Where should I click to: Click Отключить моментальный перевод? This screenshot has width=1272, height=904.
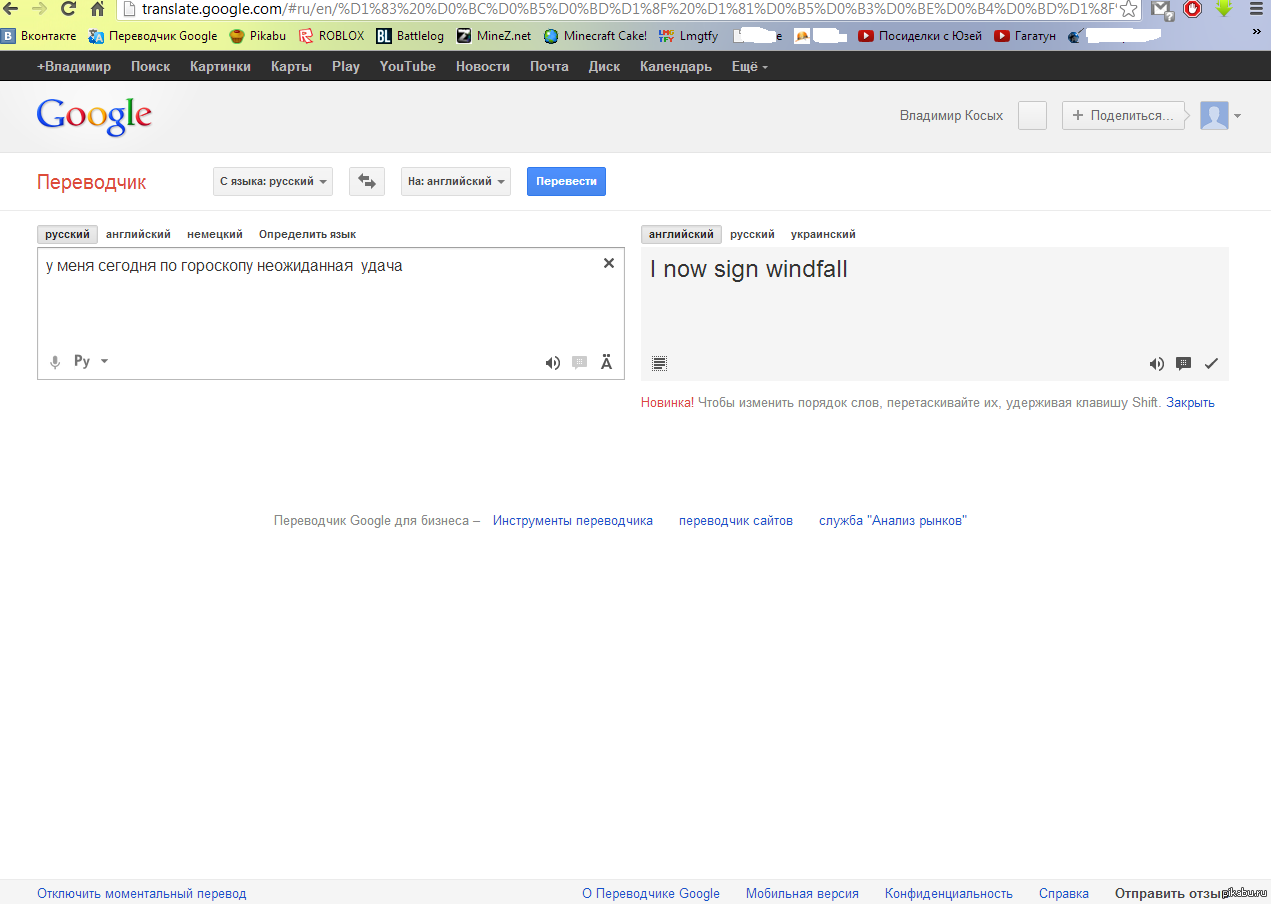(x=142, y=894)
